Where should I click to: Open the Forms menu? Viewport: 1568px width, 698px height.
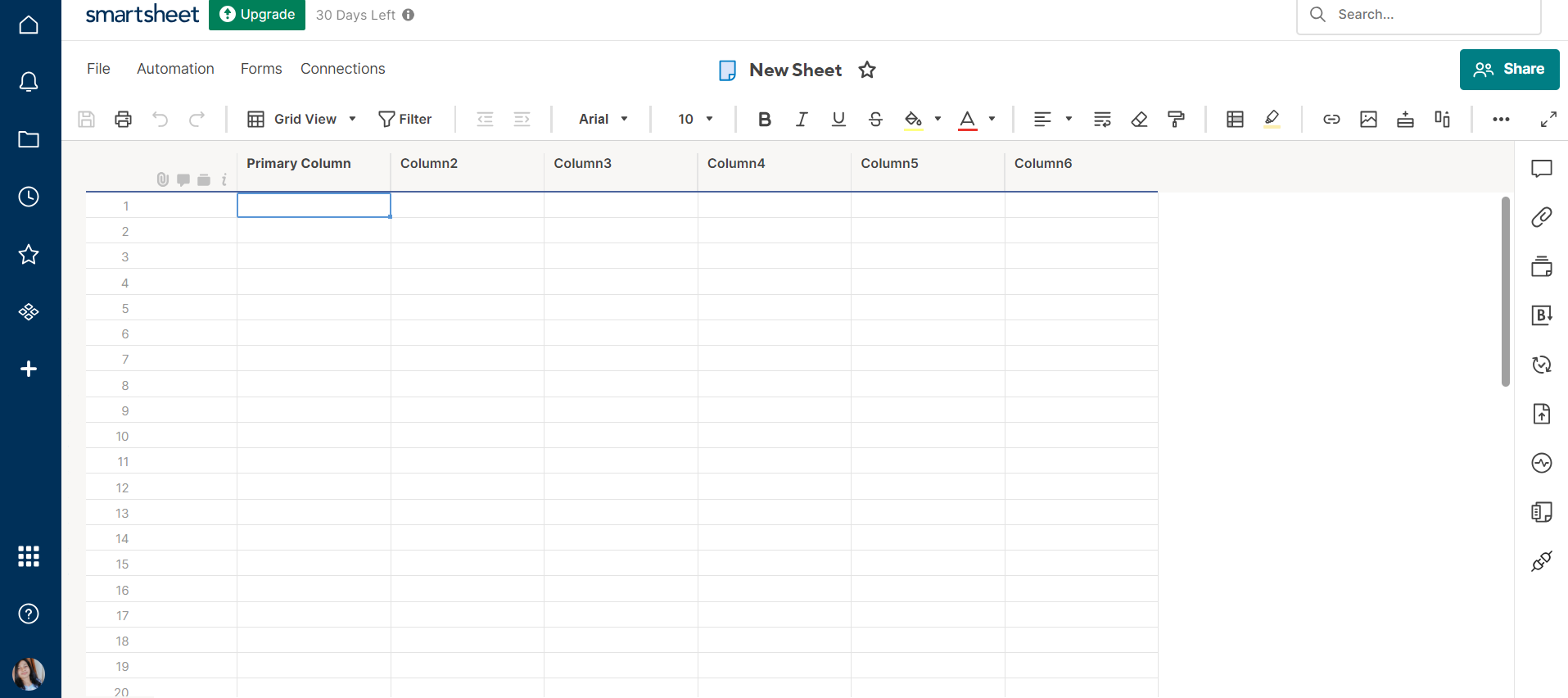pyautogui.click(x=261, y=69)
